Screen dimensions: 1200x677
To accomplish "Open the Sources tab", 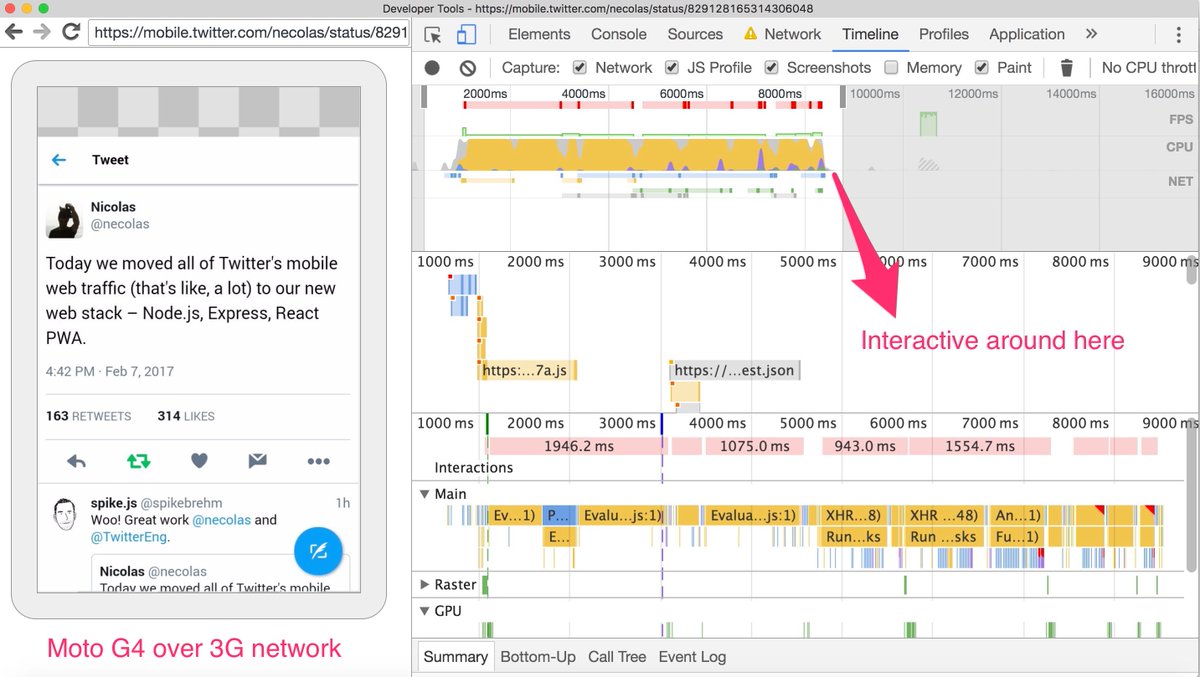I will click(695, 34).
